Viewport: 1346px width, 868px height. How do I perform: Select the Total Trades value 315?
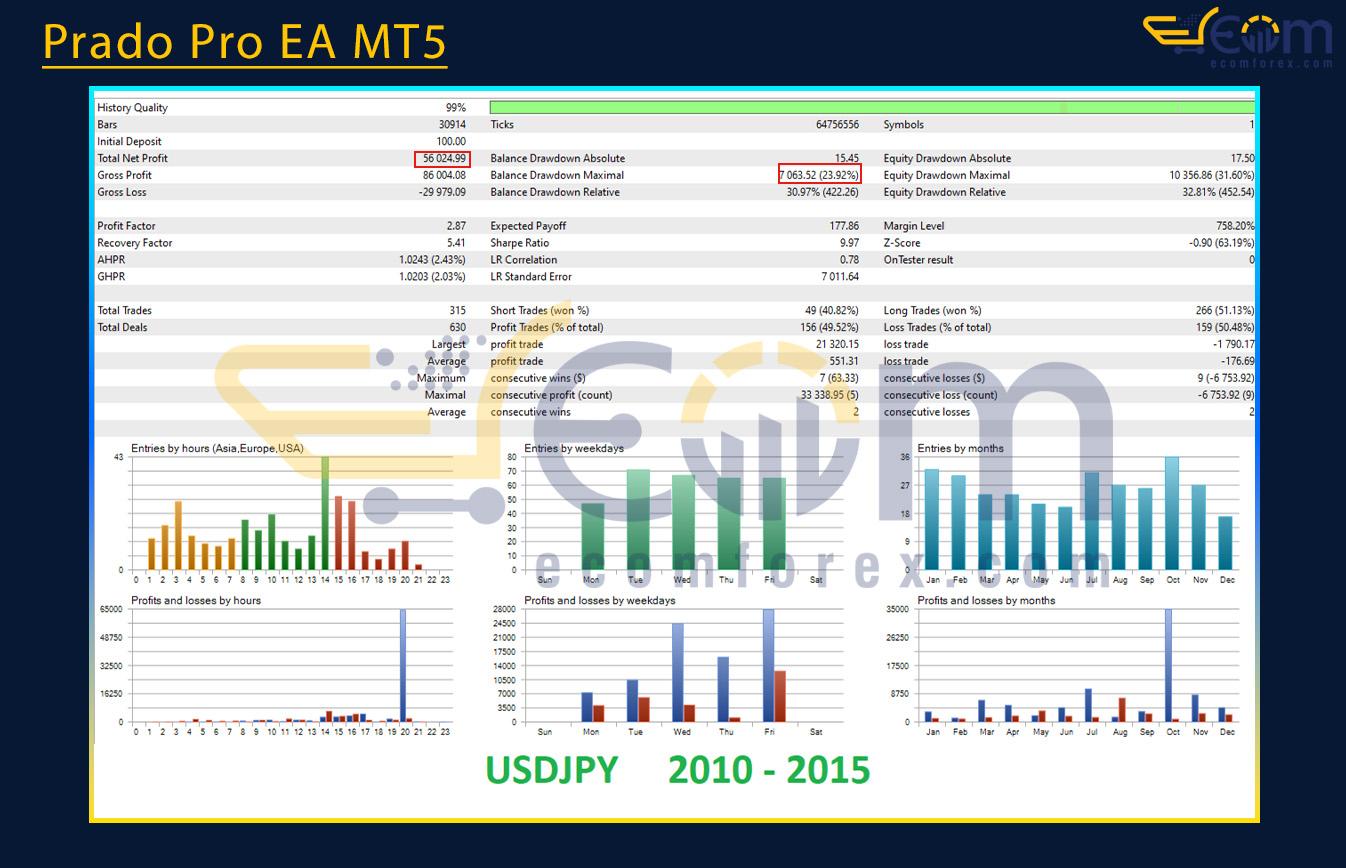click(458, 311)
